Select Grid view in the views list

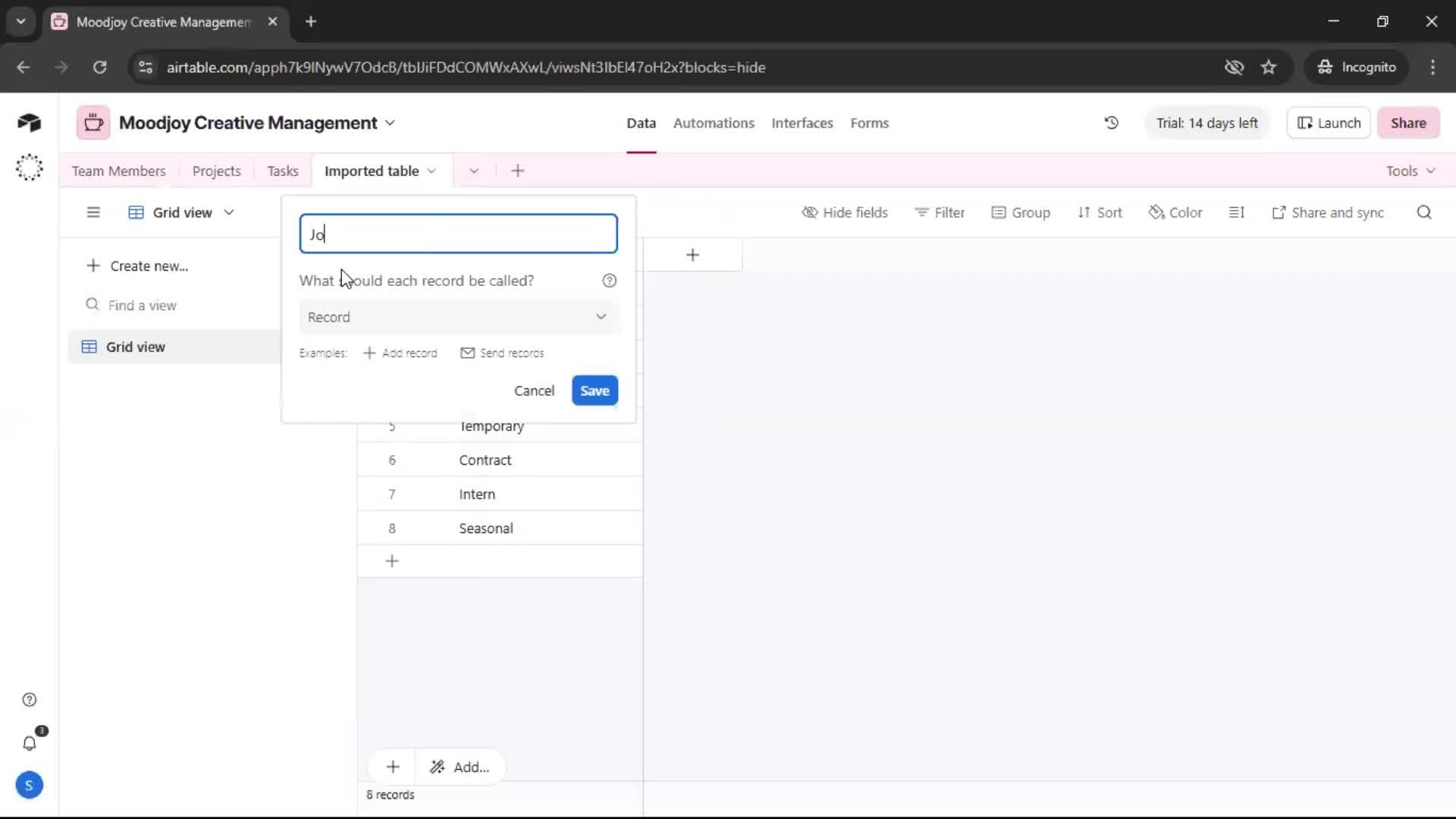(174, 347)
